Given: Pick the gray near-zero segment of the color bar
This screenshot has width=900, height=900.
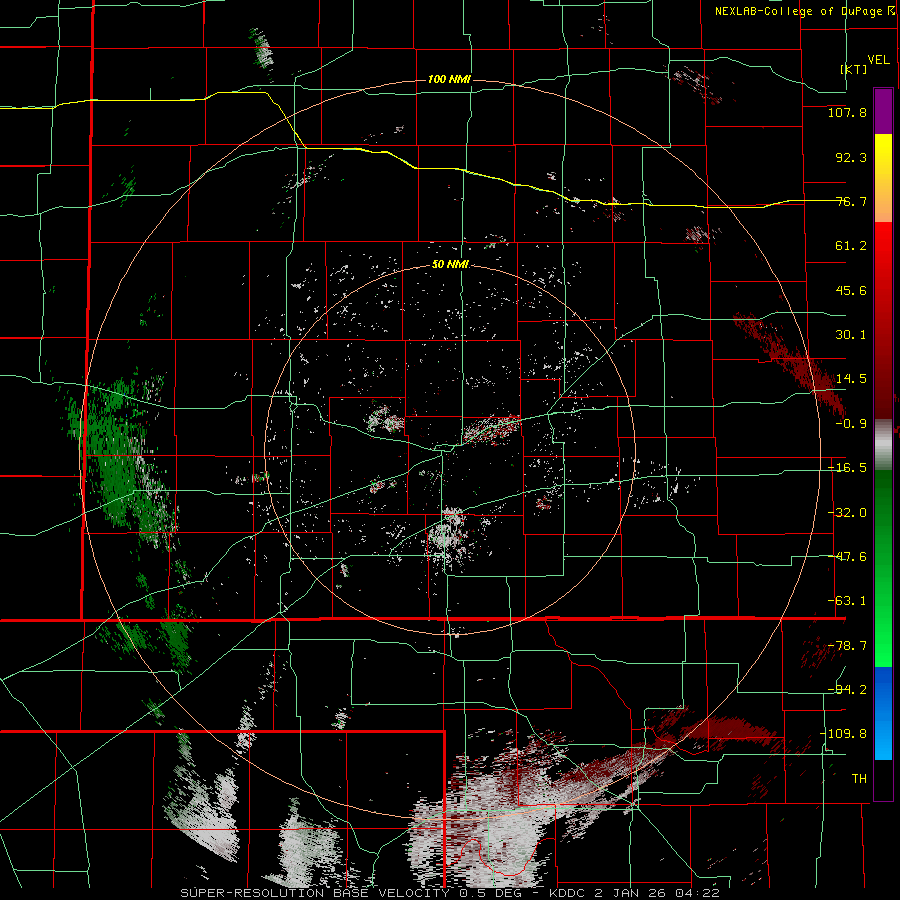Looking at the screenshot, I should (883, 445).
